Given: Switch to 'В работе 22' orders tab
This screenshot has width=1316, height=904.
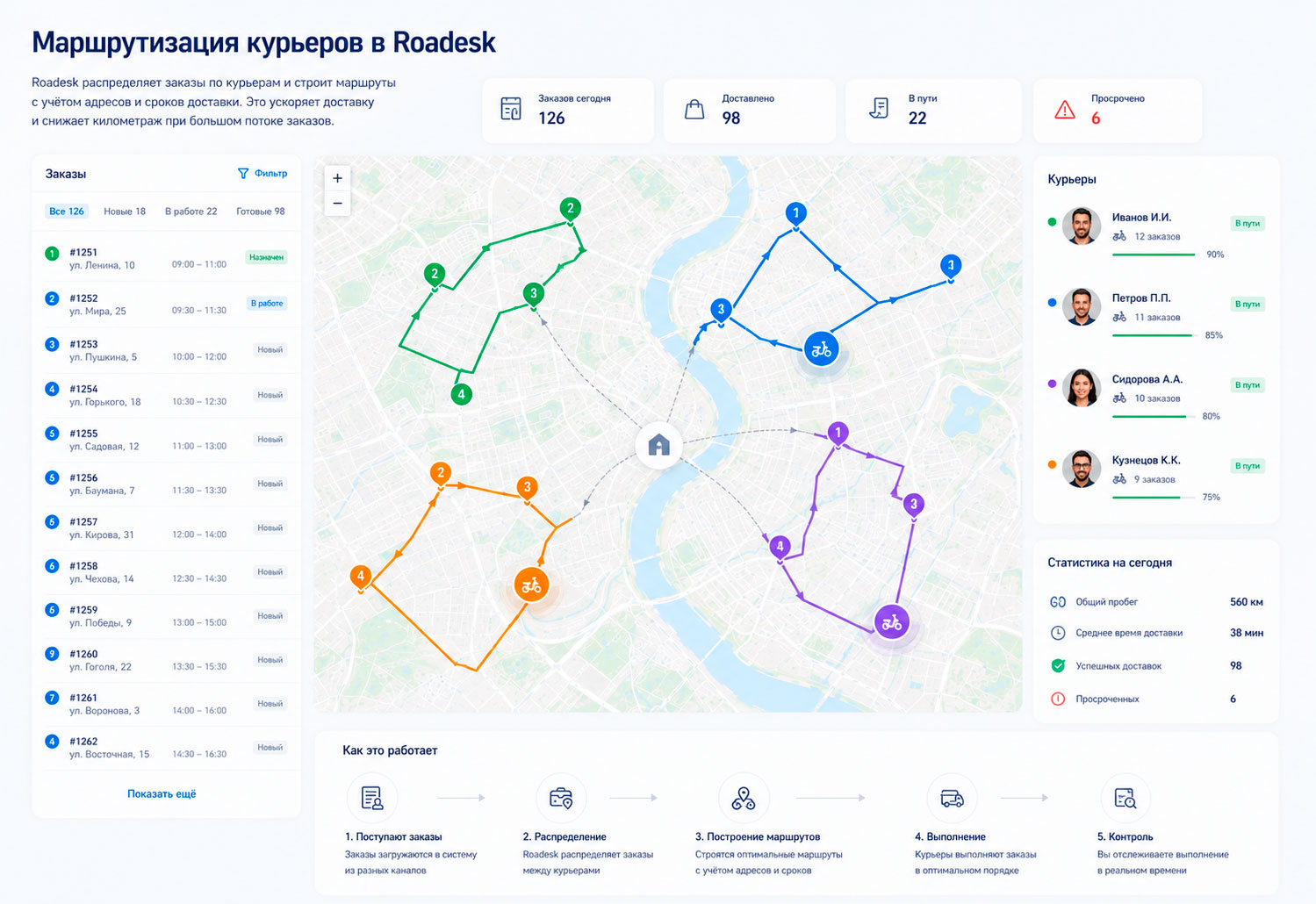Looking at the screenshot, I should point(191,212).
